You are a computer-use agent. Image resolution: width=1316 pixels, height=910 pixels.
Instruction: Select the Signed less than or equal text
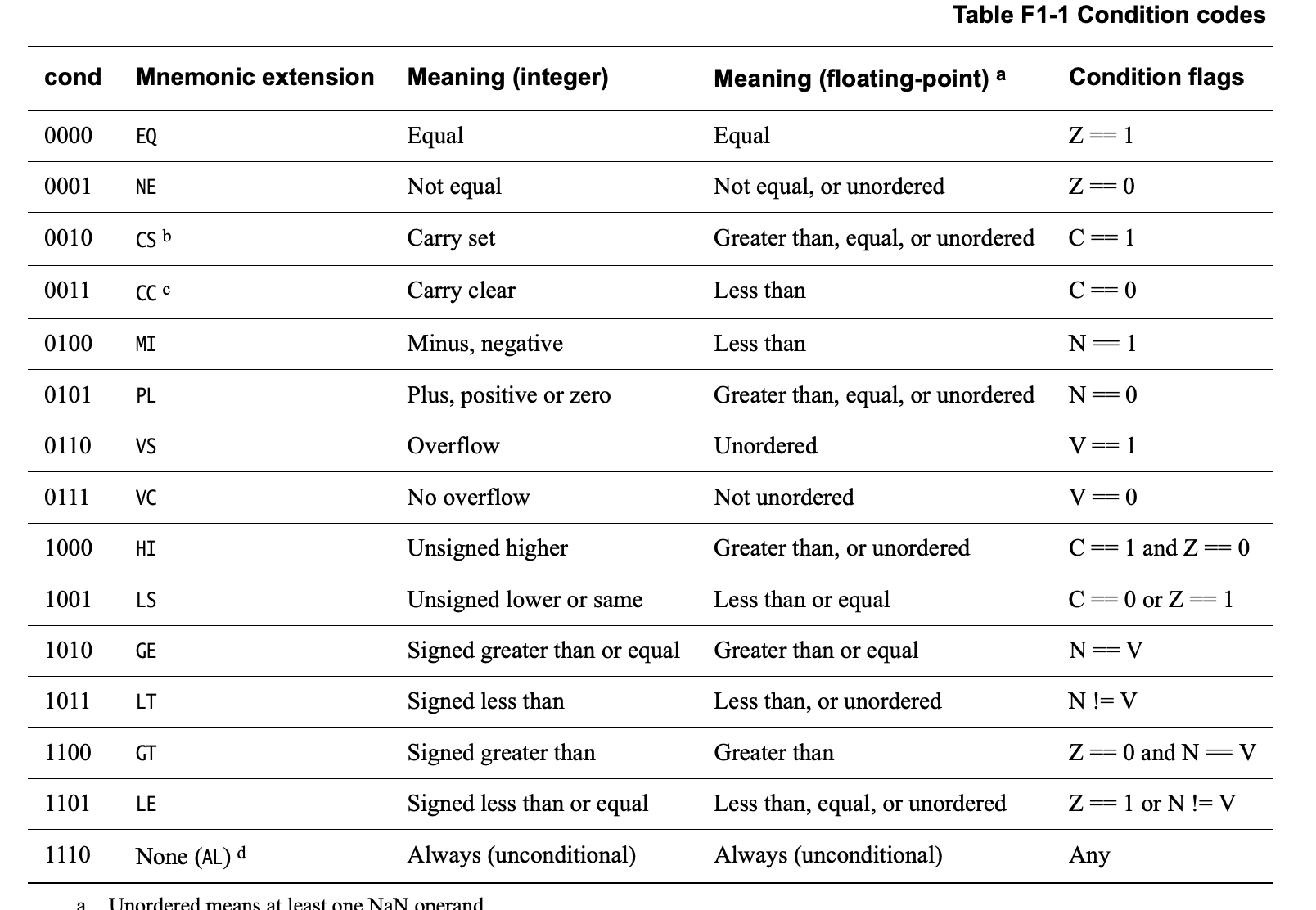point(527,804)
